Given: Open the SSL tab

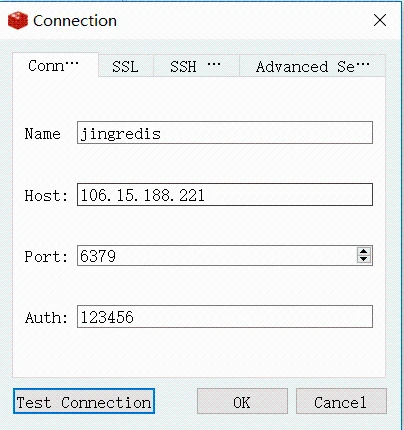Looking at the screenshot, I should point(126,66).
